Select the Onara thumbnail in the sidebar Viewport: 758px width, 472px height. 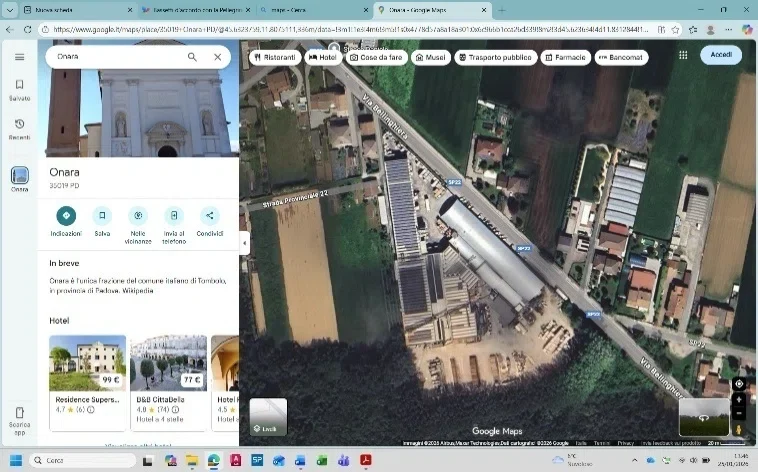[x=19, y=176]
